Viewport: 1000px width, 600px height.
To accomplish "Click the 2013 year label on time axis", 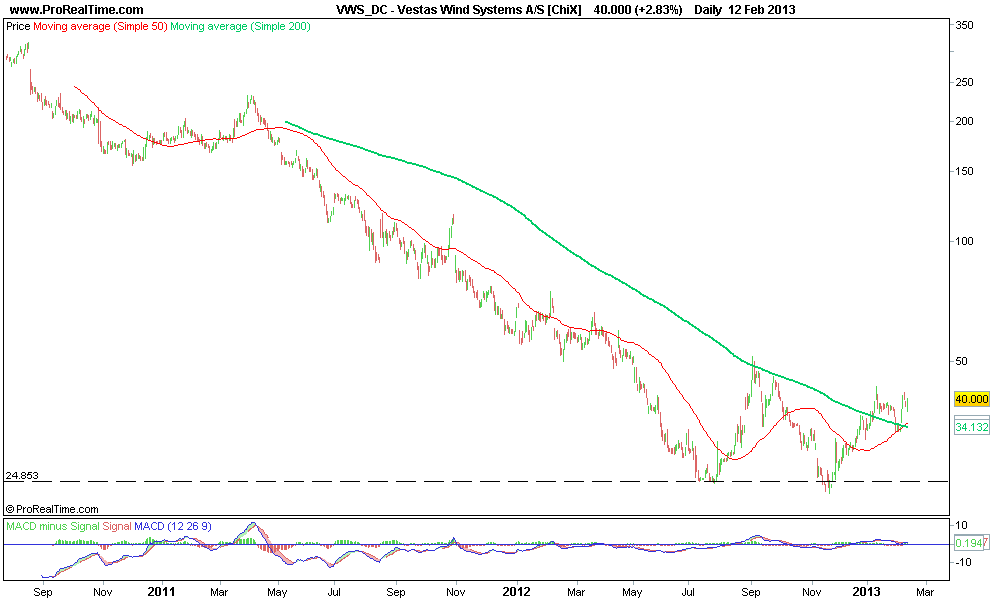I will [866, 592].
